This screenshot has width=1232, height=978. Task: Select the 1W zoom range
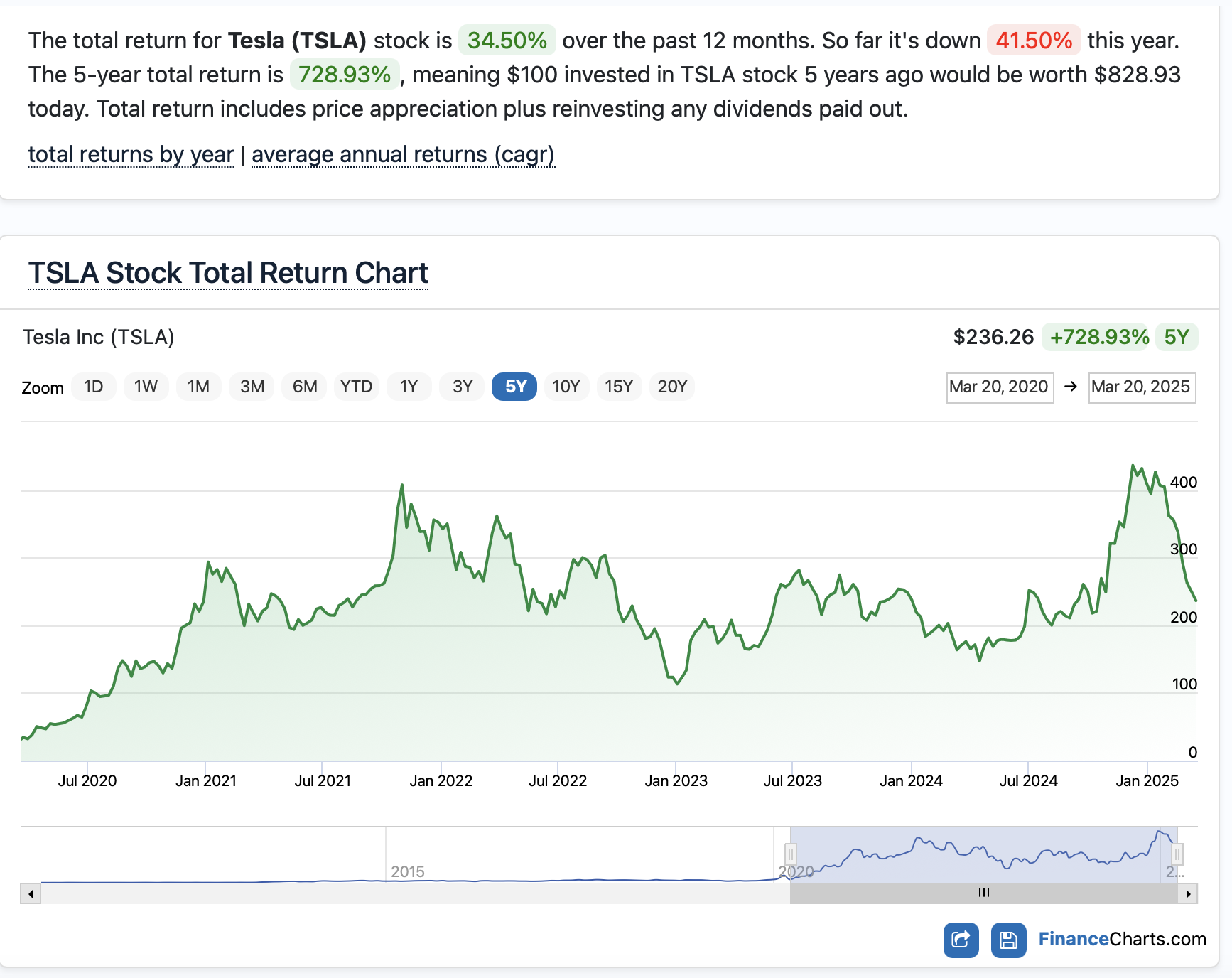tap(146, 387)
